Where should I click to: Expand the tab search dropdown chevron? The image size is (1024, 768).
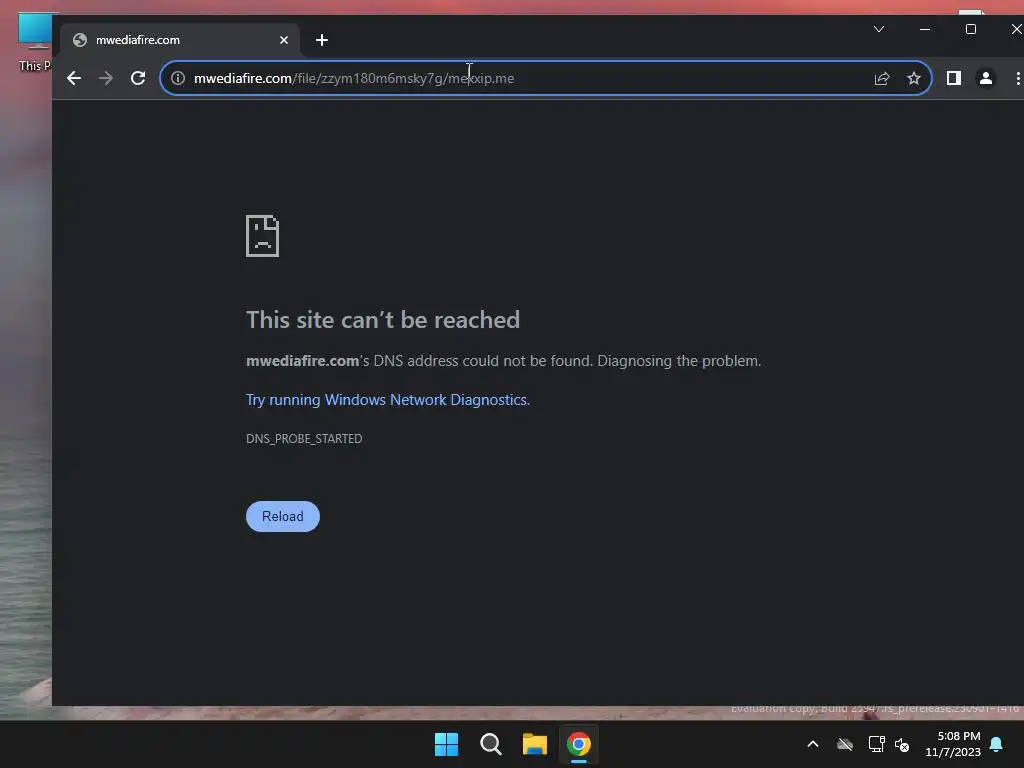point(879,29)
